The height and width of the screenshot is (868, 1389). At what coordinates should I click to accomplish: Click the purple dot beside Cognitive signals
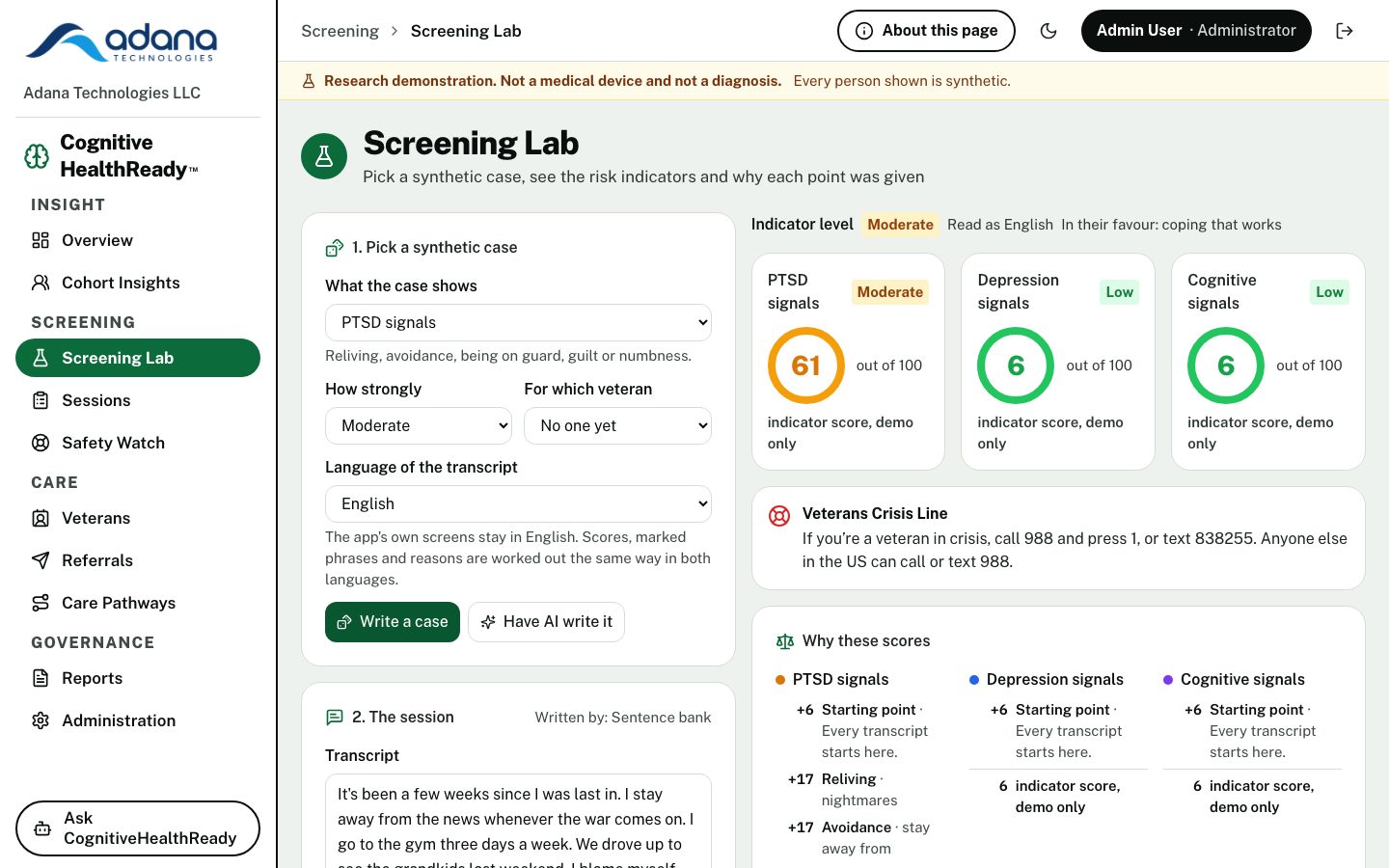pos(1168,680)
